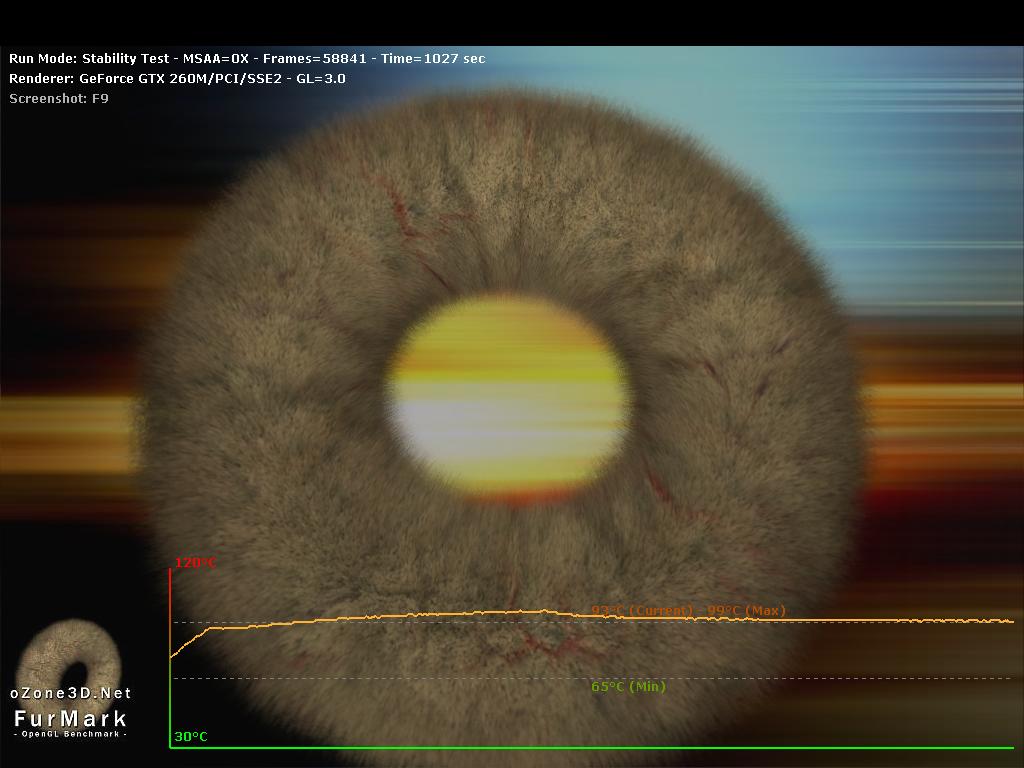Click the bright center hole of the torus
This screenshot has height=768, width=1024.
508,398
